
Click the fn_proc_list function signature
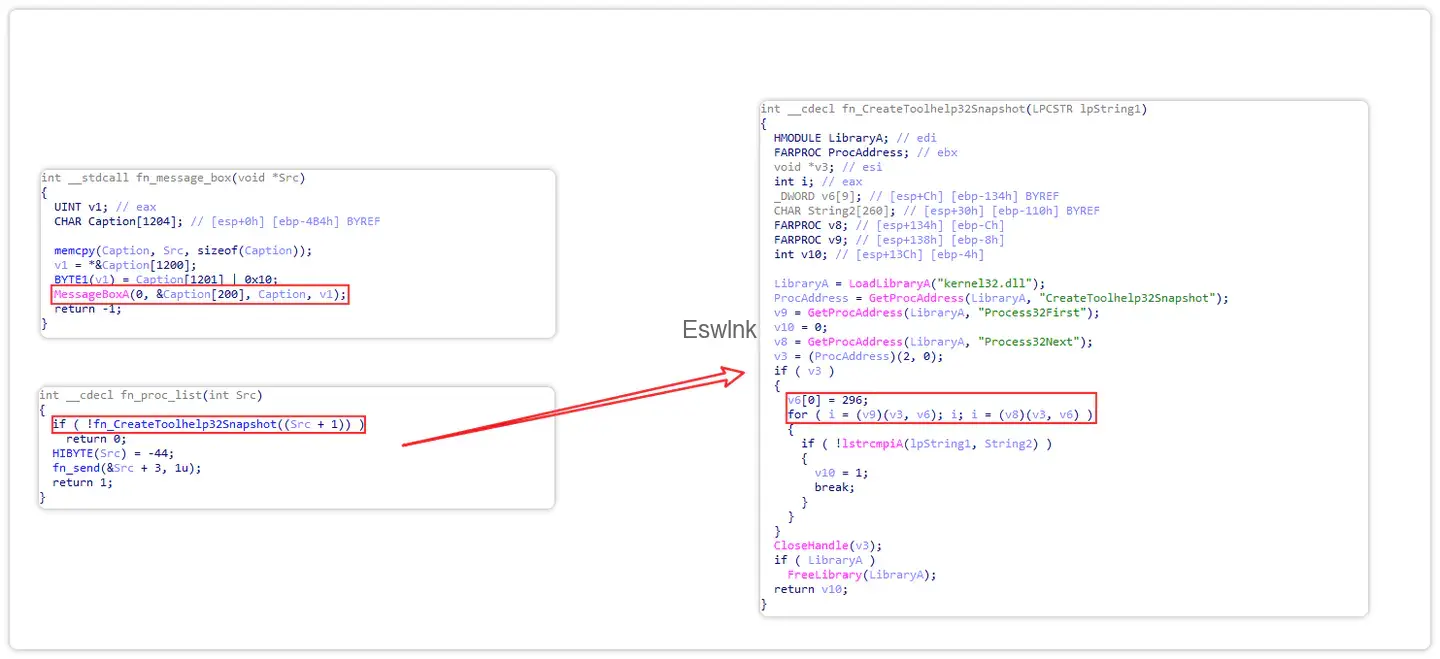point(150,395)
